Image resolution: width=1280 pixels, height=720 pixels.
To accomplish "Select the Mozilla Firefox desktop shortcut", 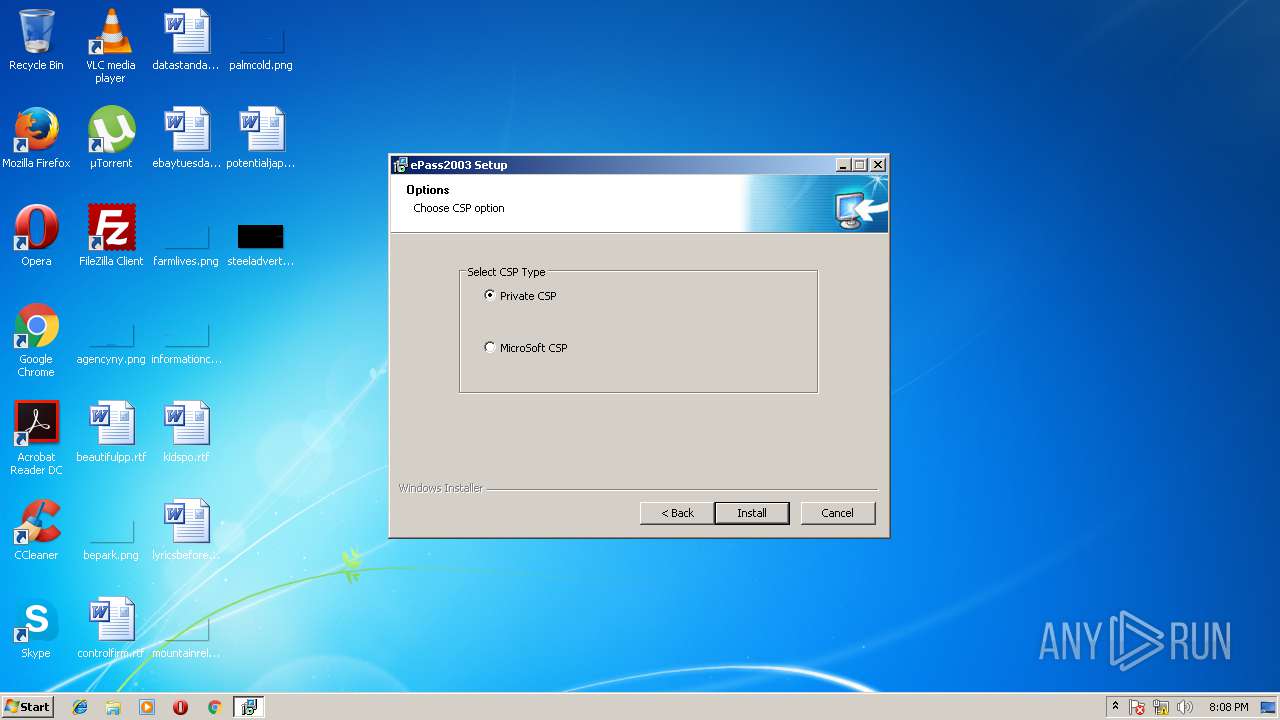I will point(36,138).
